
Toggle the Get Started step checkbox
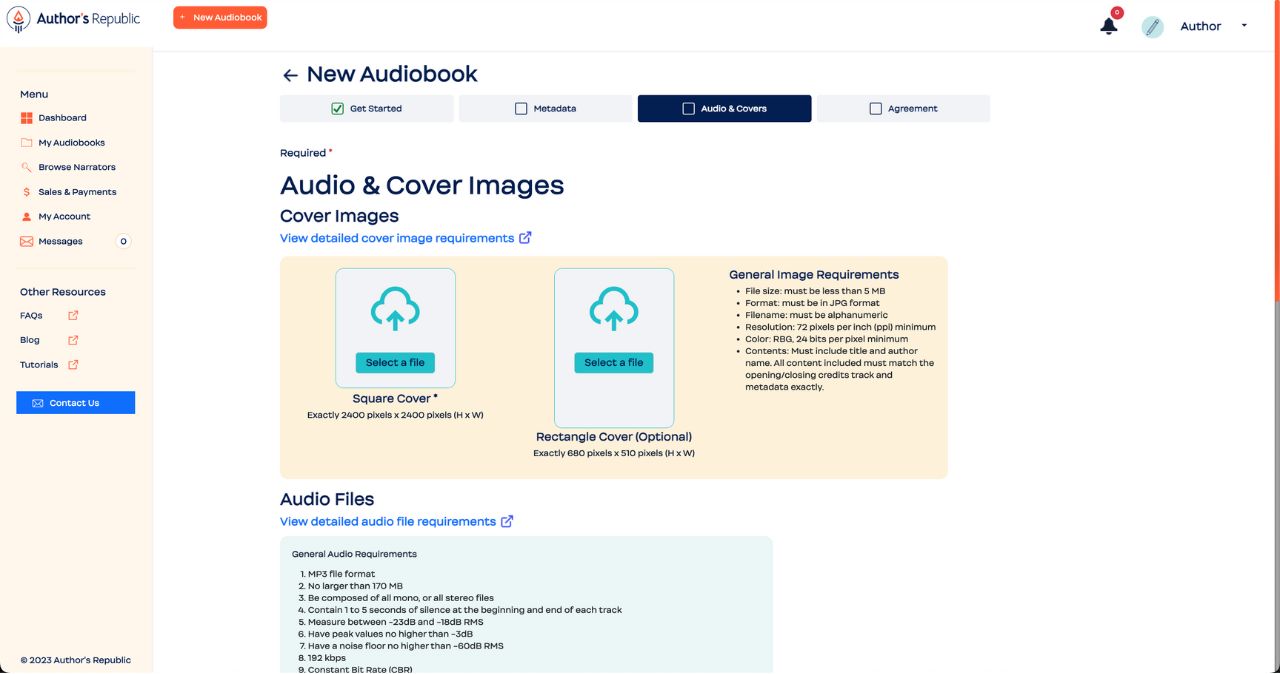pyautogui.click(x=337, y=109)
